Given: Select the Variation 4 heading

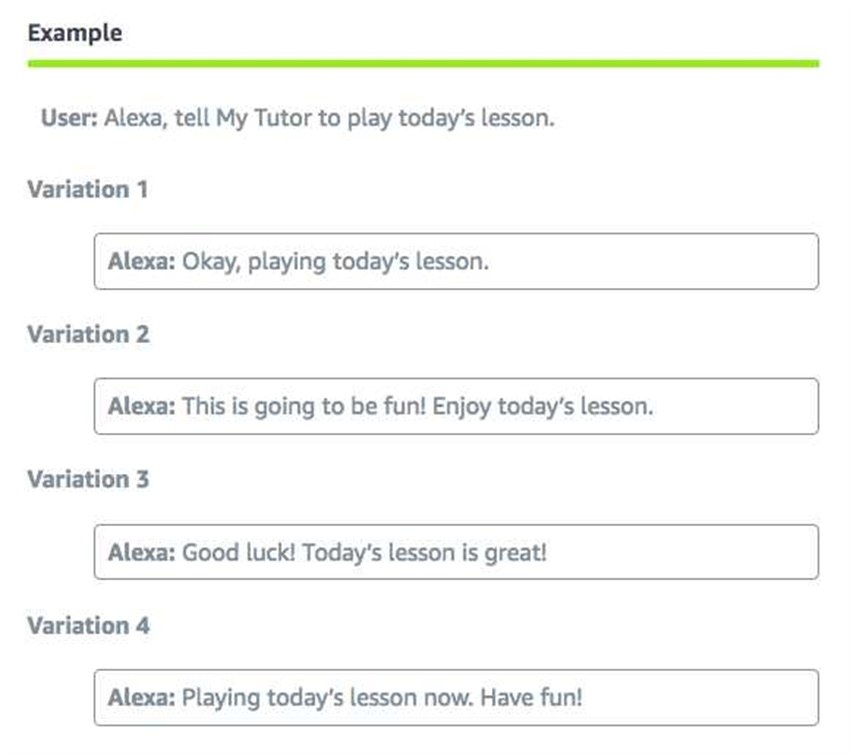Looking at the screenshot, I should pos(88,626).
